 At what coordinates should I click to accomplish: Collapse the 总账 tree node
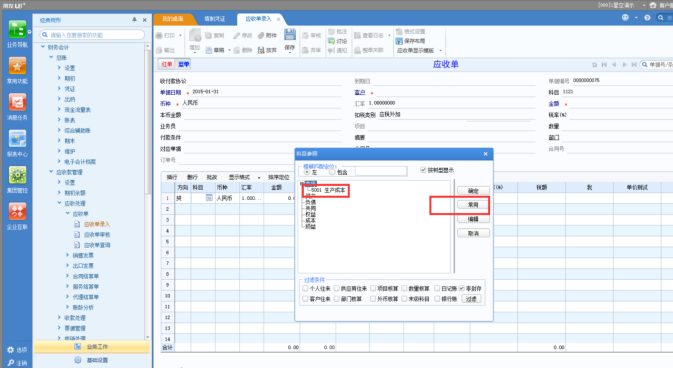(x=51, y=57)
